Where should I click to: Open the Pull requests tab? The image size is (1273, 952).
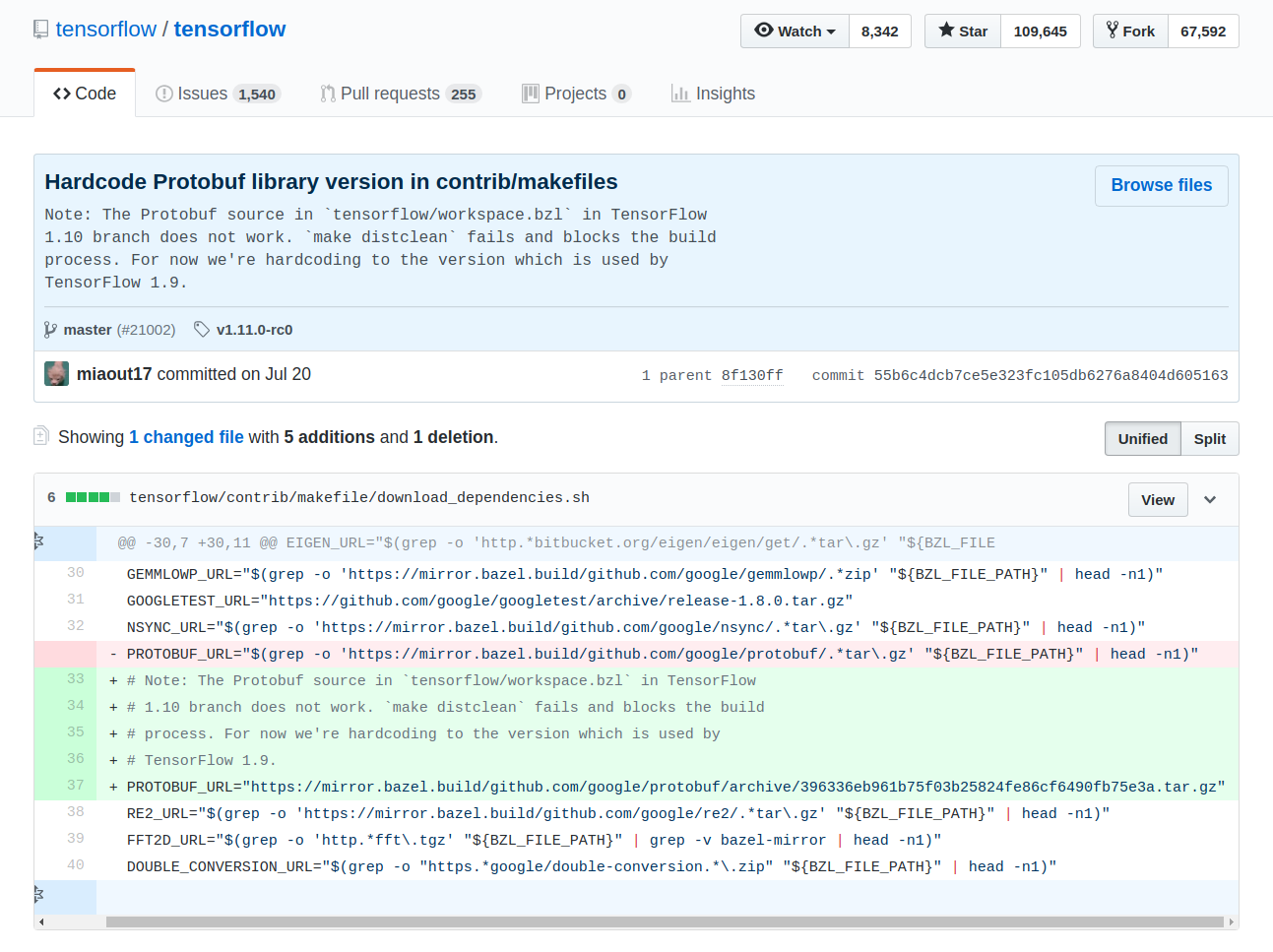(x=390, y=93)
